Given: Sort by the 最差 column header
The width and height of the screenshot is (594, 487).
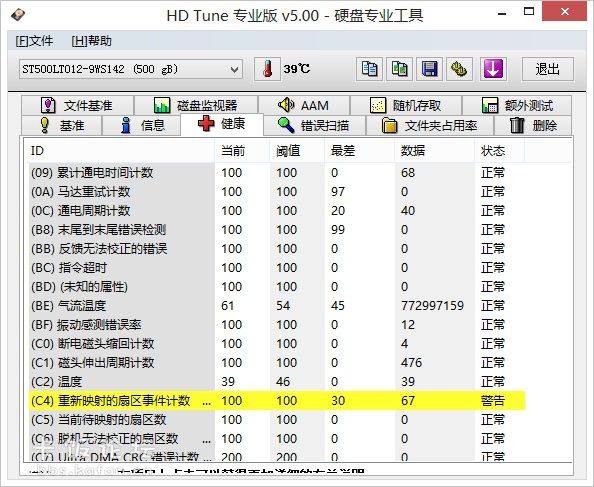Looking at the screenshot, I should click(x=360, y=151).
